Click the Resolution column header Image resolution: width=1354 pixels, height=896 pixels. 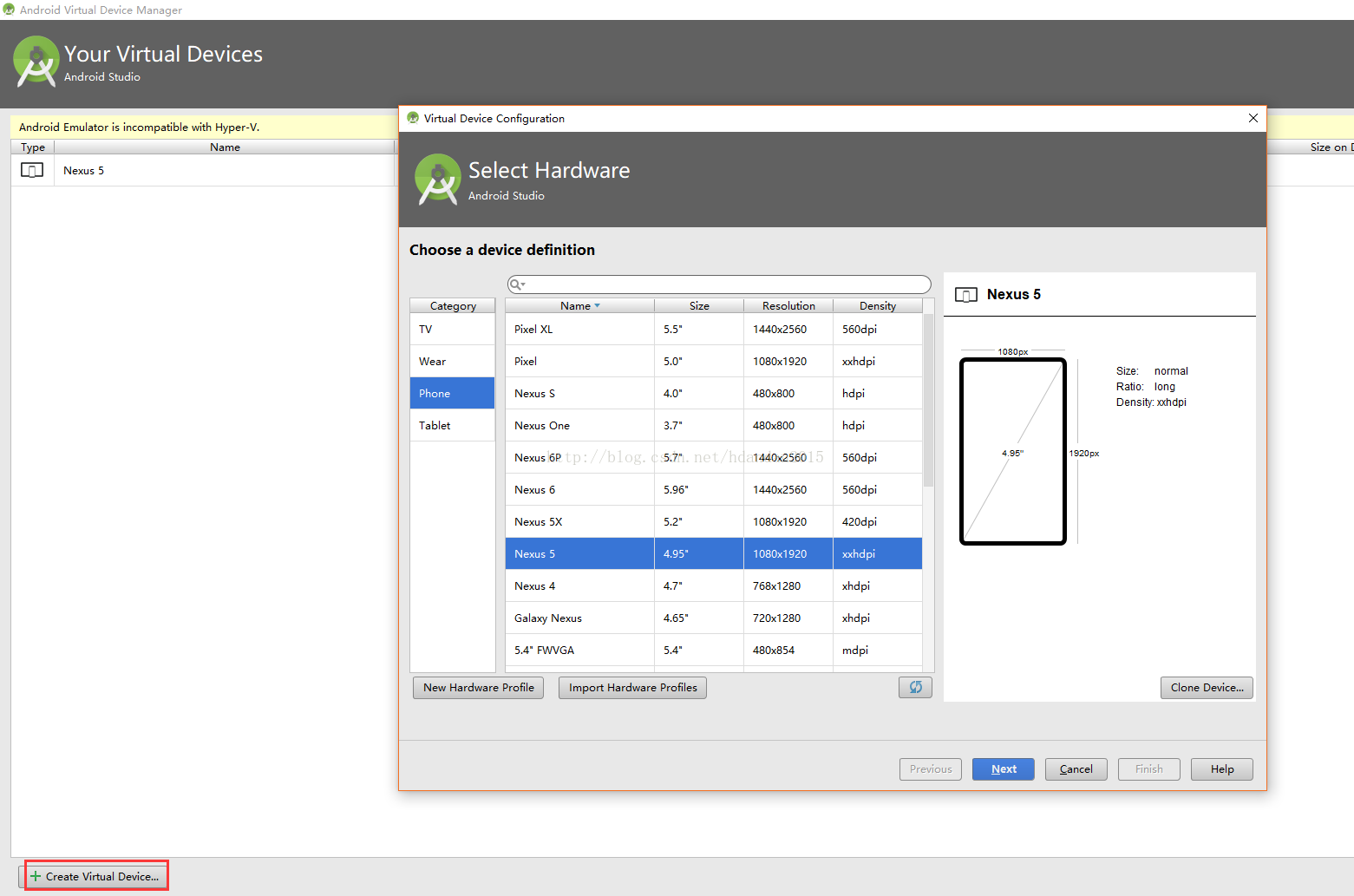pos(788,305)
